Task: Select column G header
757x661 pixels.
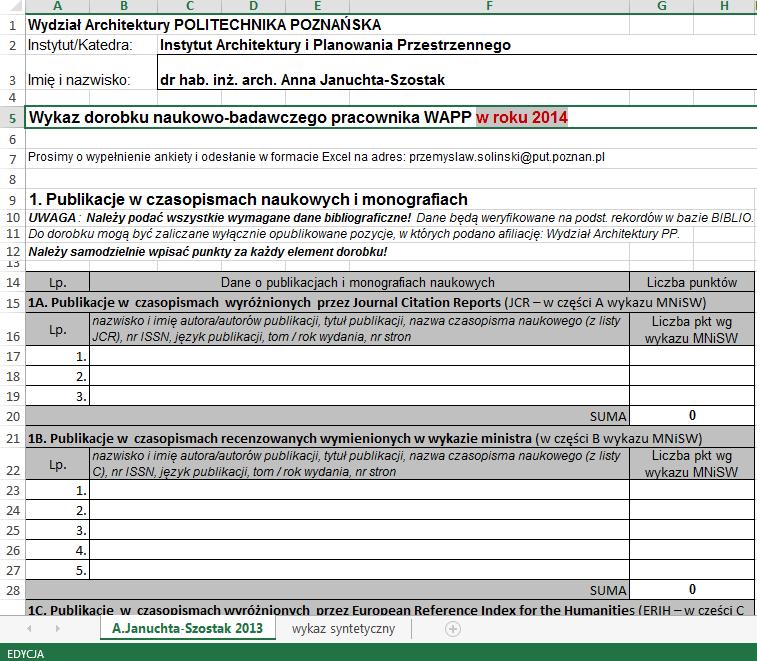Action: tap(661, 6)
